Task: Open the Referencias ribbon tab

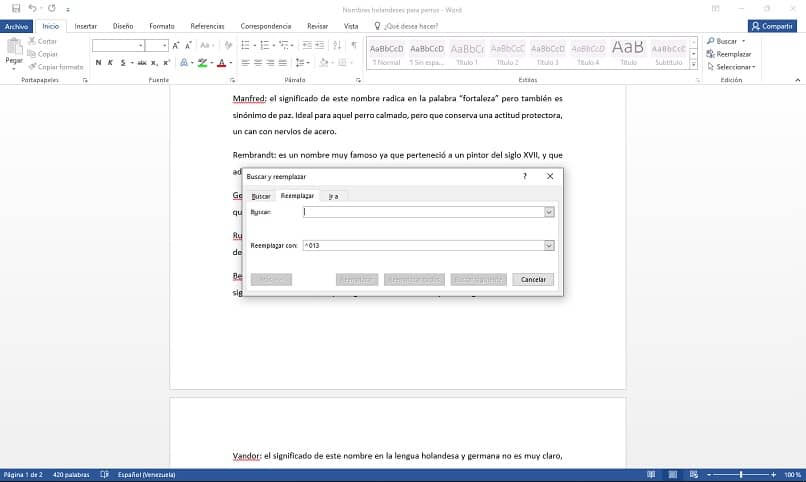Action: tap(207, 26)
